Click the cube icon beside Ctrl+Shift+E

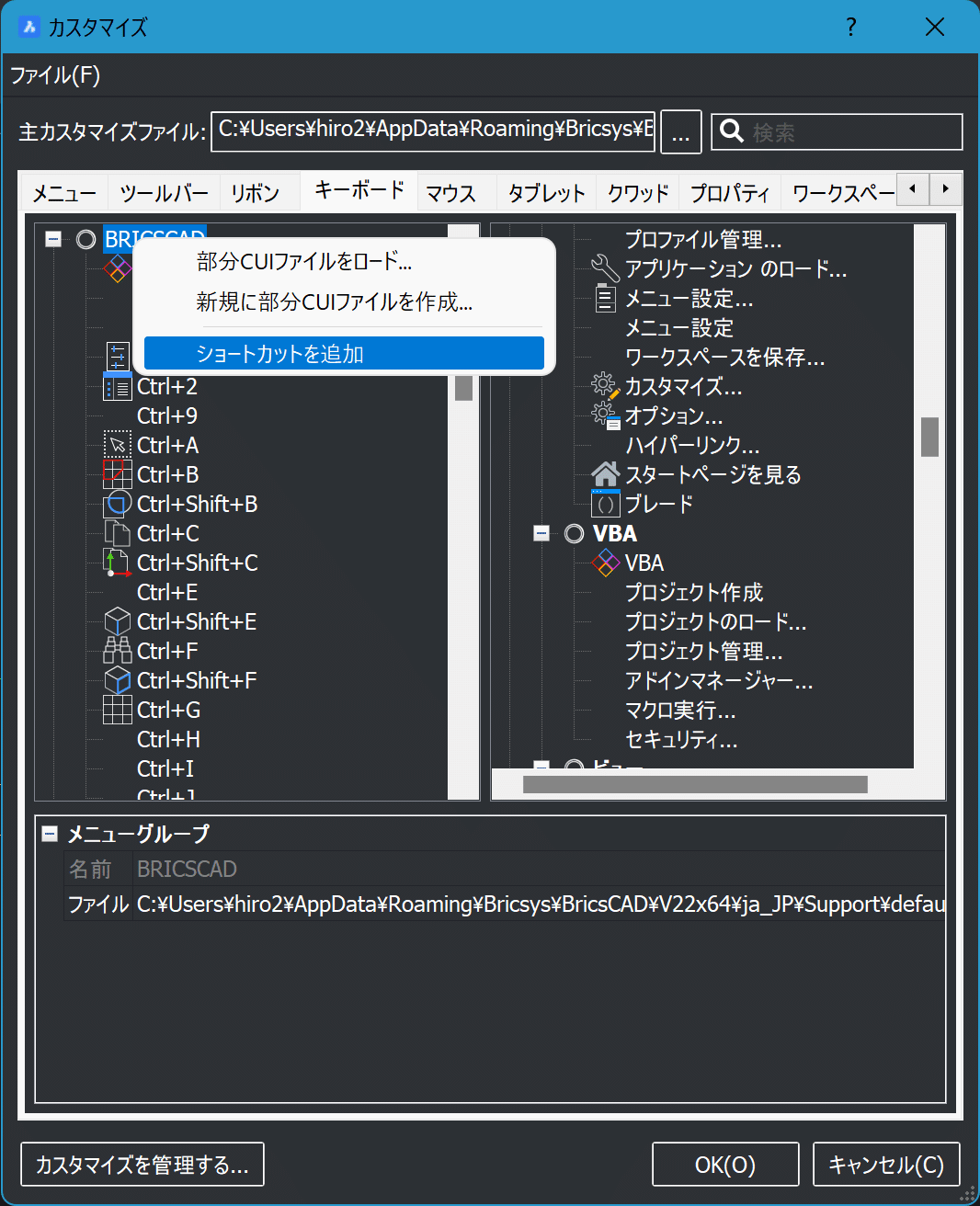click(x=118, y=621)
